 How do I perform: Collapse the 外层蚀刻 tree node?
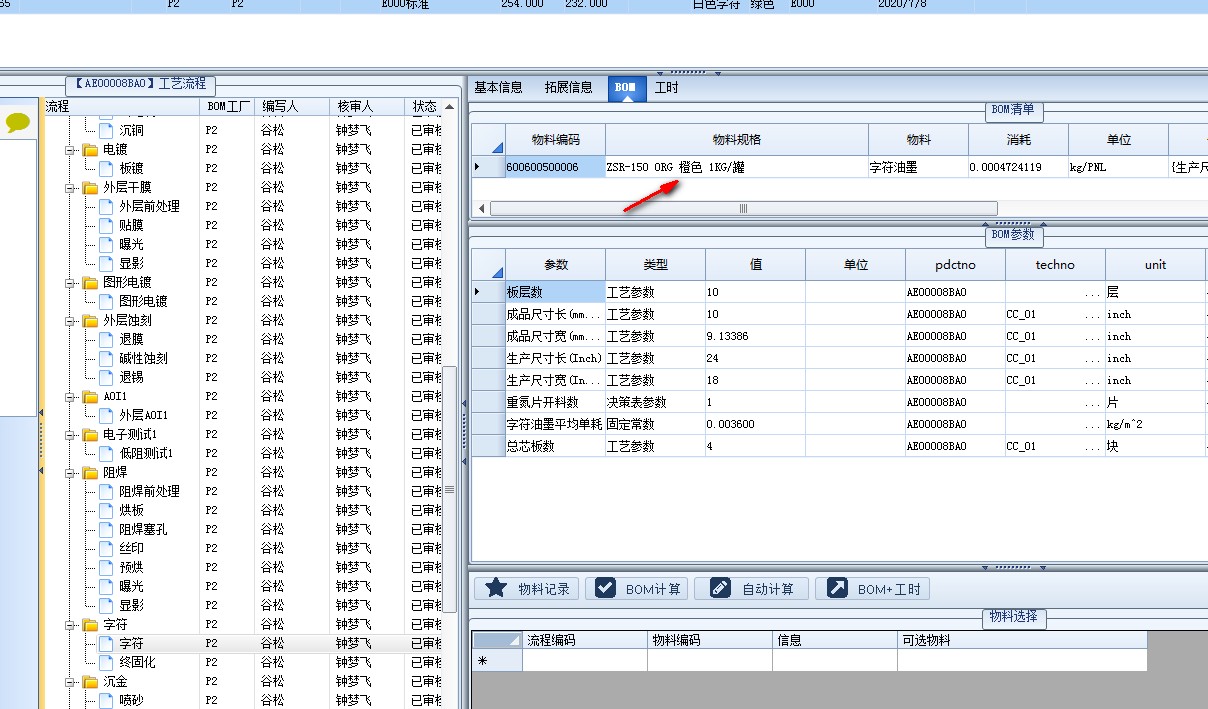pos(72,320)
